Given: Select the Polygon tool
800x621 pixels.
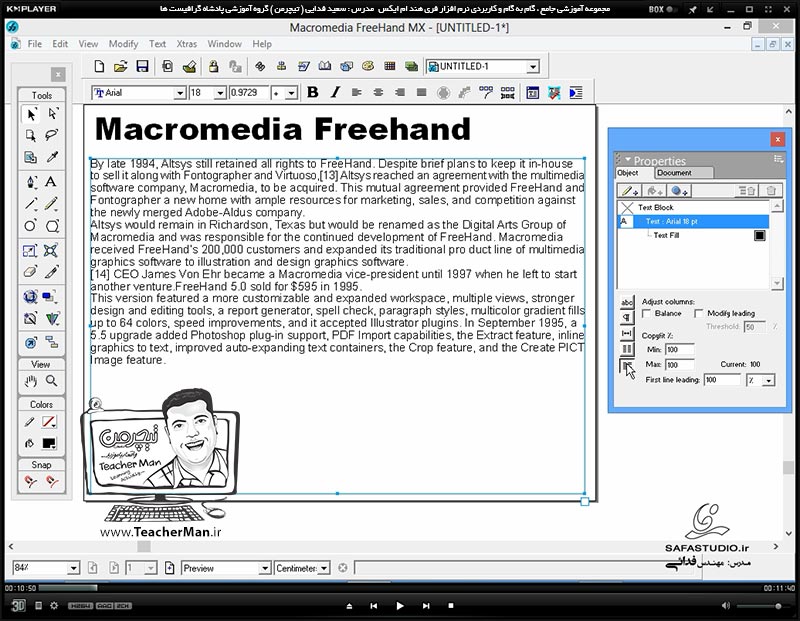Looking at the screenshot, I should click(x=52, y=226).
